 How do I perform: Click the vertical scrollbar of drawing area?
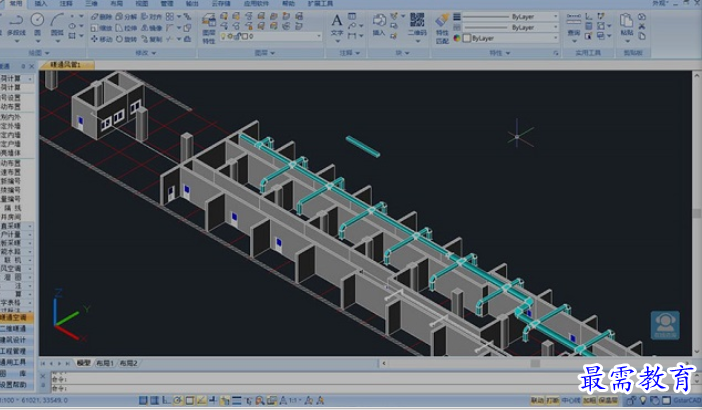click(697, 213)
